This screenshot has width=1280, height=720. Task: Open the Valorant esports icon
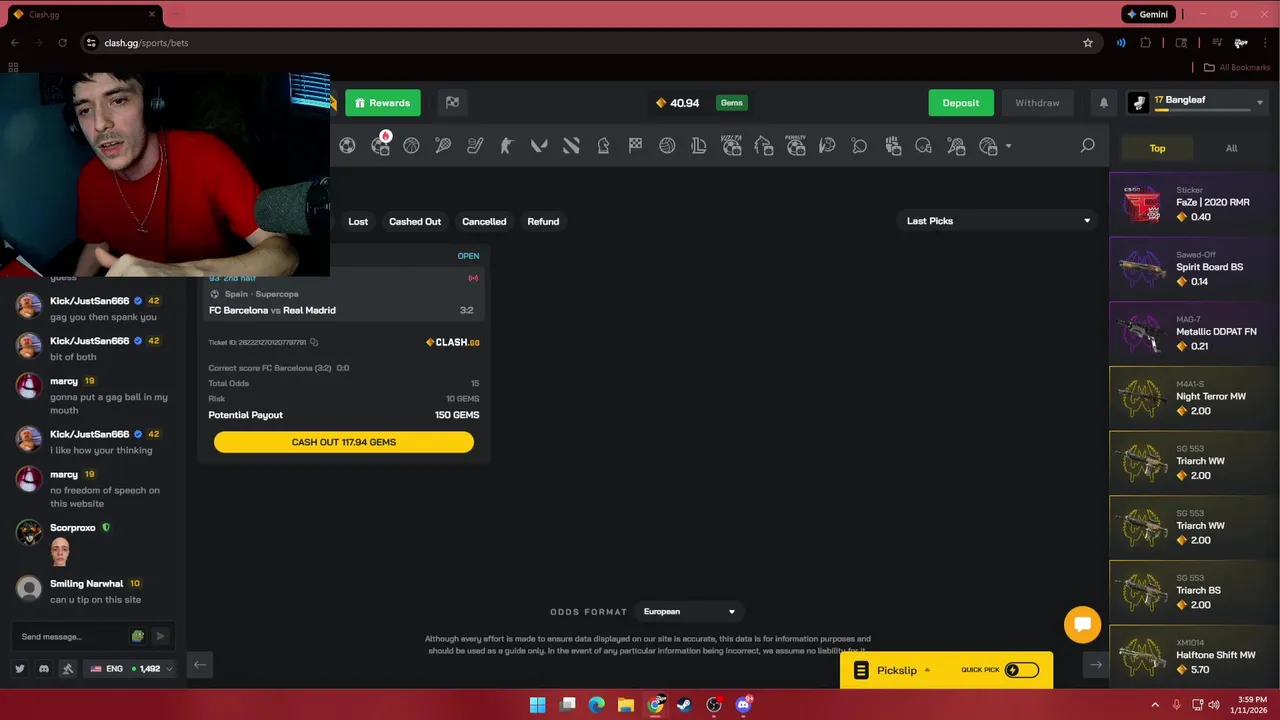[x=539, y=146]
